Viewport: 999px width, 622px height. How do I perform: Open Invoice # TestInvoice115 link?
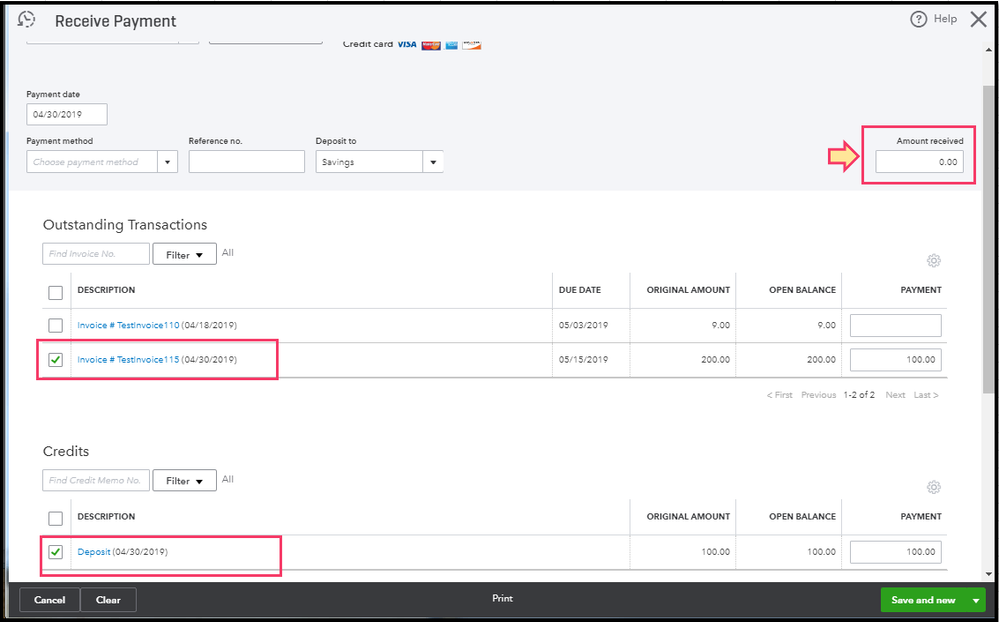click(x=128, y=360)
